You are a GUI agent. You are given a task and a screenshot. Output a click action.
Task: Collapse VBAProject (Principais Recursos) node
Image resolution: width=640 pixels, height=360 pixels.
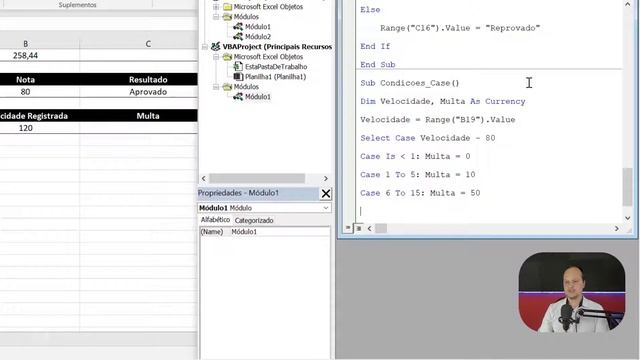coord(205,47)
